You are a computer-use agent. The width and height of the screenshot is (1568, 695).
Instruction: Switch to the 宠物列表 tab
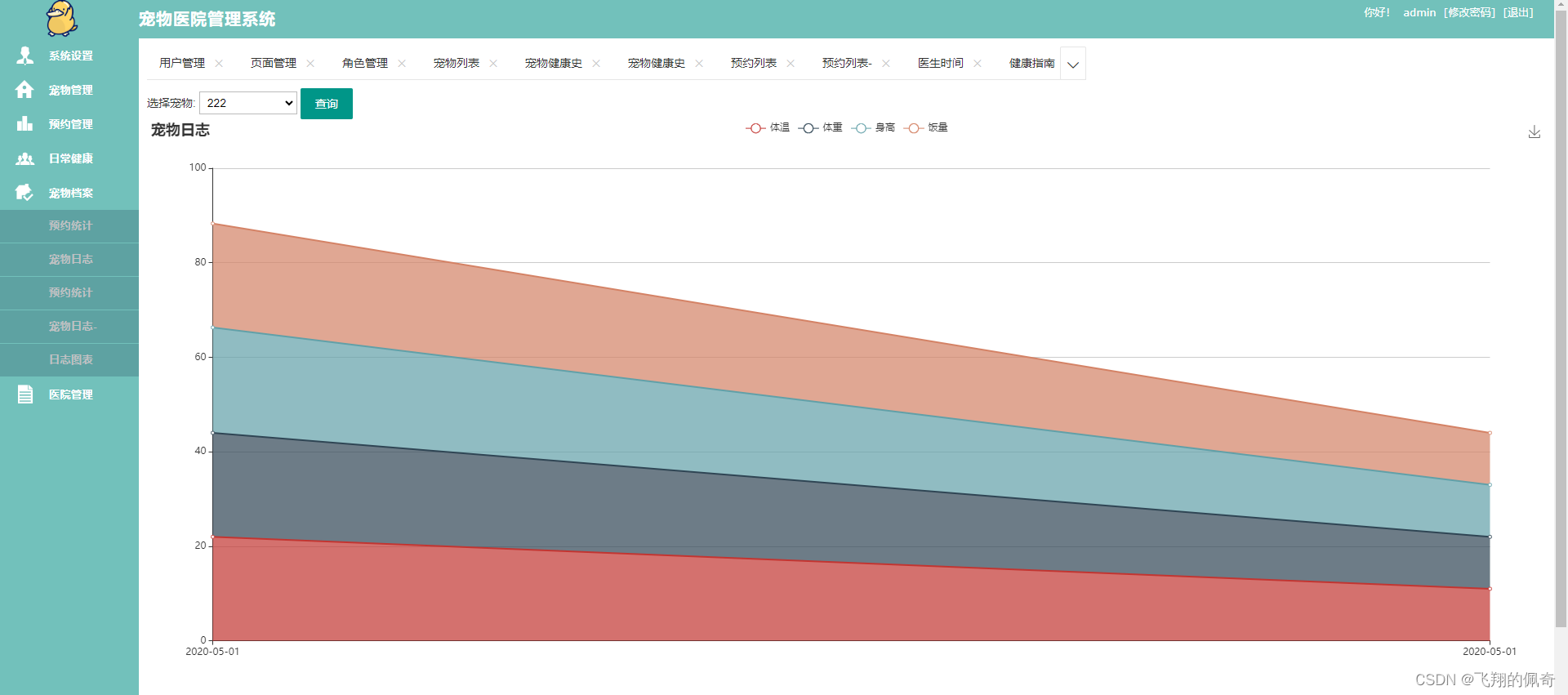click(x=457, y=63)
